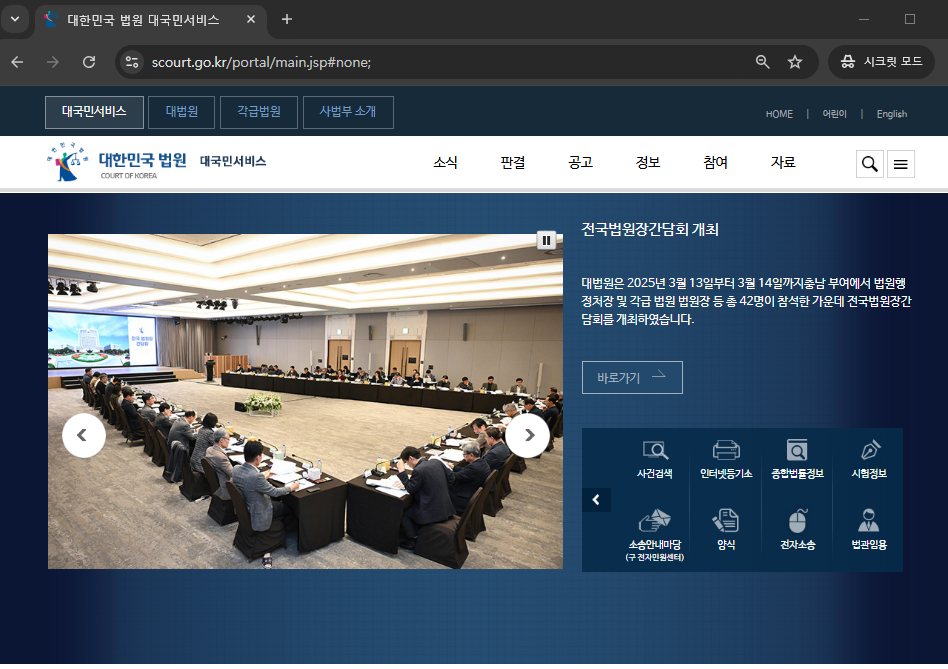Open 시험정보 exam information icon
948x669 pixels.
(868, 457)
